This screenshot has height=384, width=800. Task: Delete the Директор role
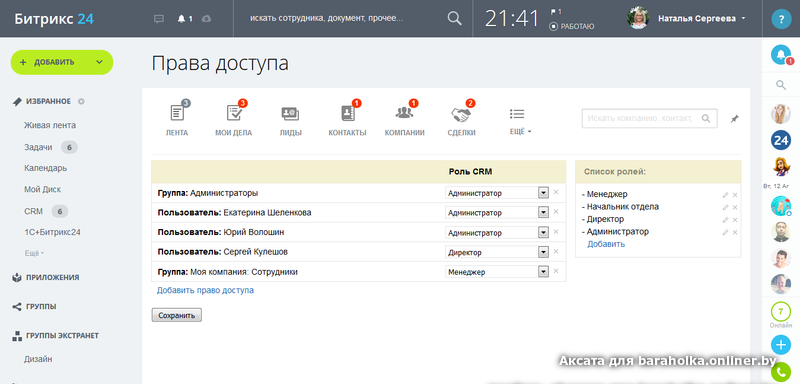click(x=735, y=220)
